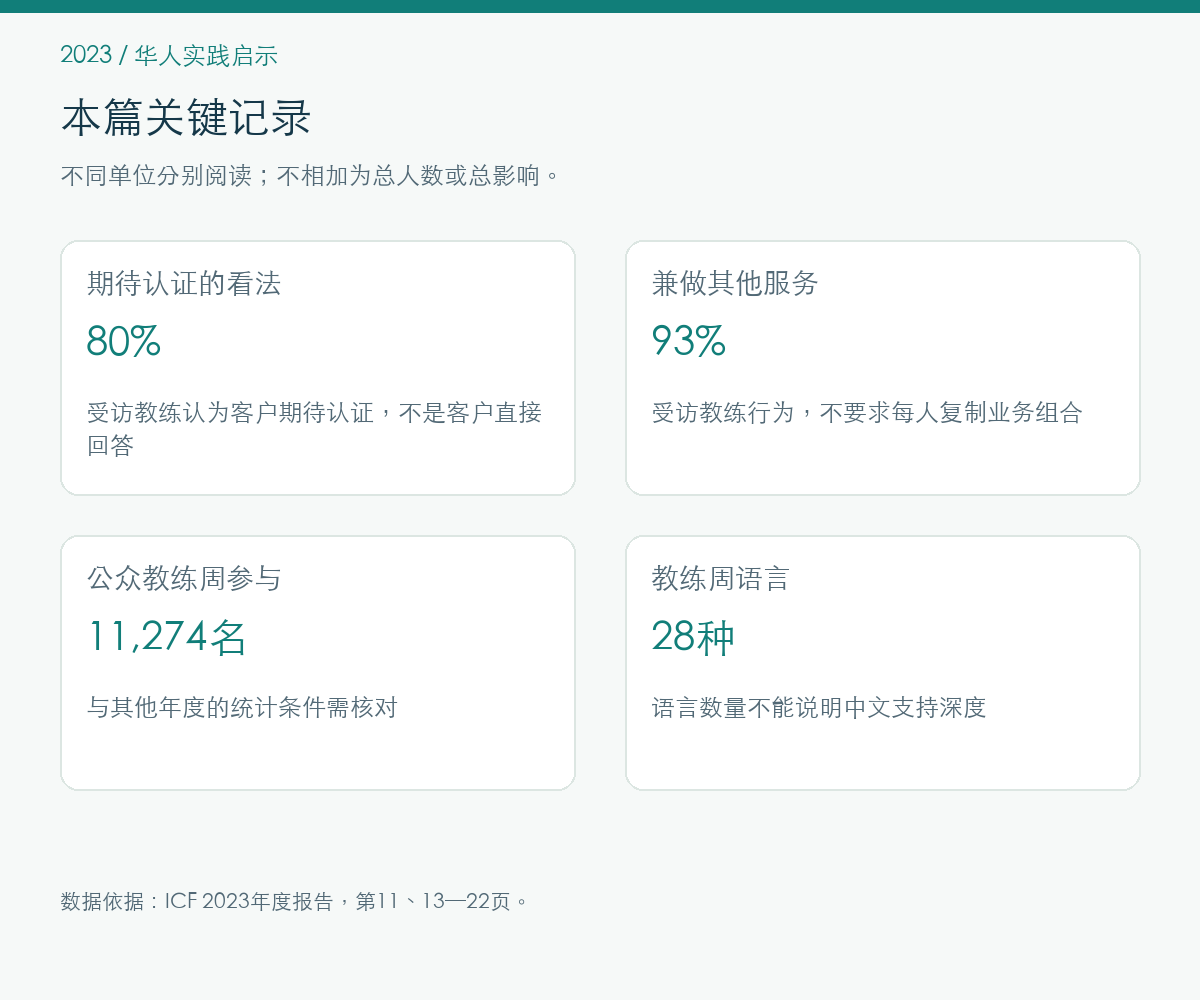Click the subtitle beginning "不同单位分别阅读"
Screen dimensions: 1200x1000
pyautogui.click(x=311, y=176)
